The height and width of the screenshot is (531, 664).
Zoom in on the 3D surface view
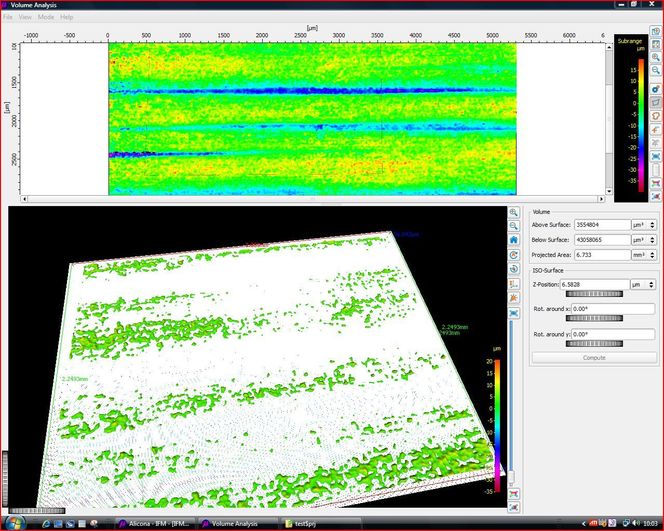tap(514, 212)
